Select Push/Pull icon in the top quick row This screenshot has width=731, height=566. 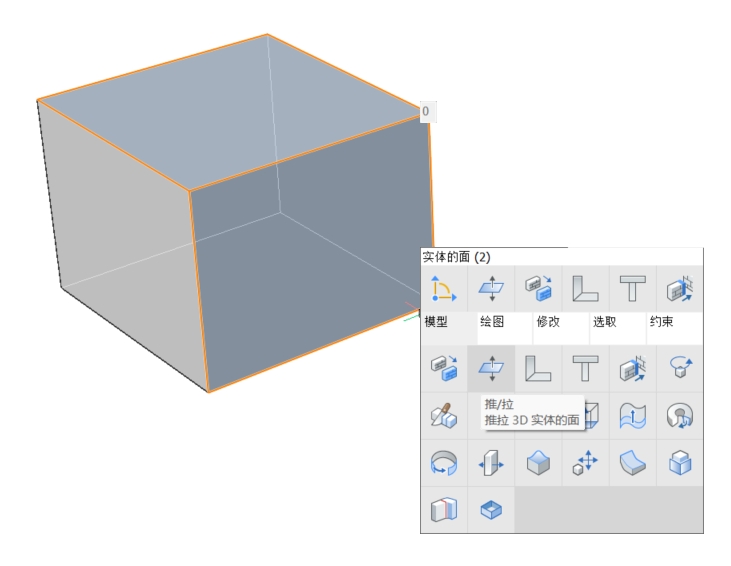[491, 289]
